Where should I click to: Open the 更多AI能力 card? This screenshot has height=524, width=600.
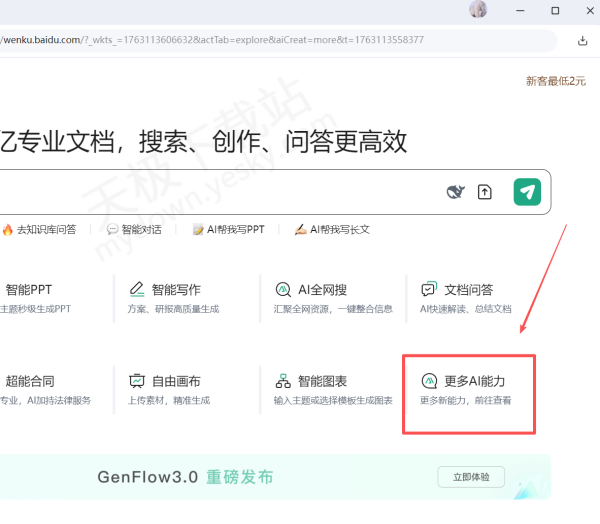pos(468,390)
